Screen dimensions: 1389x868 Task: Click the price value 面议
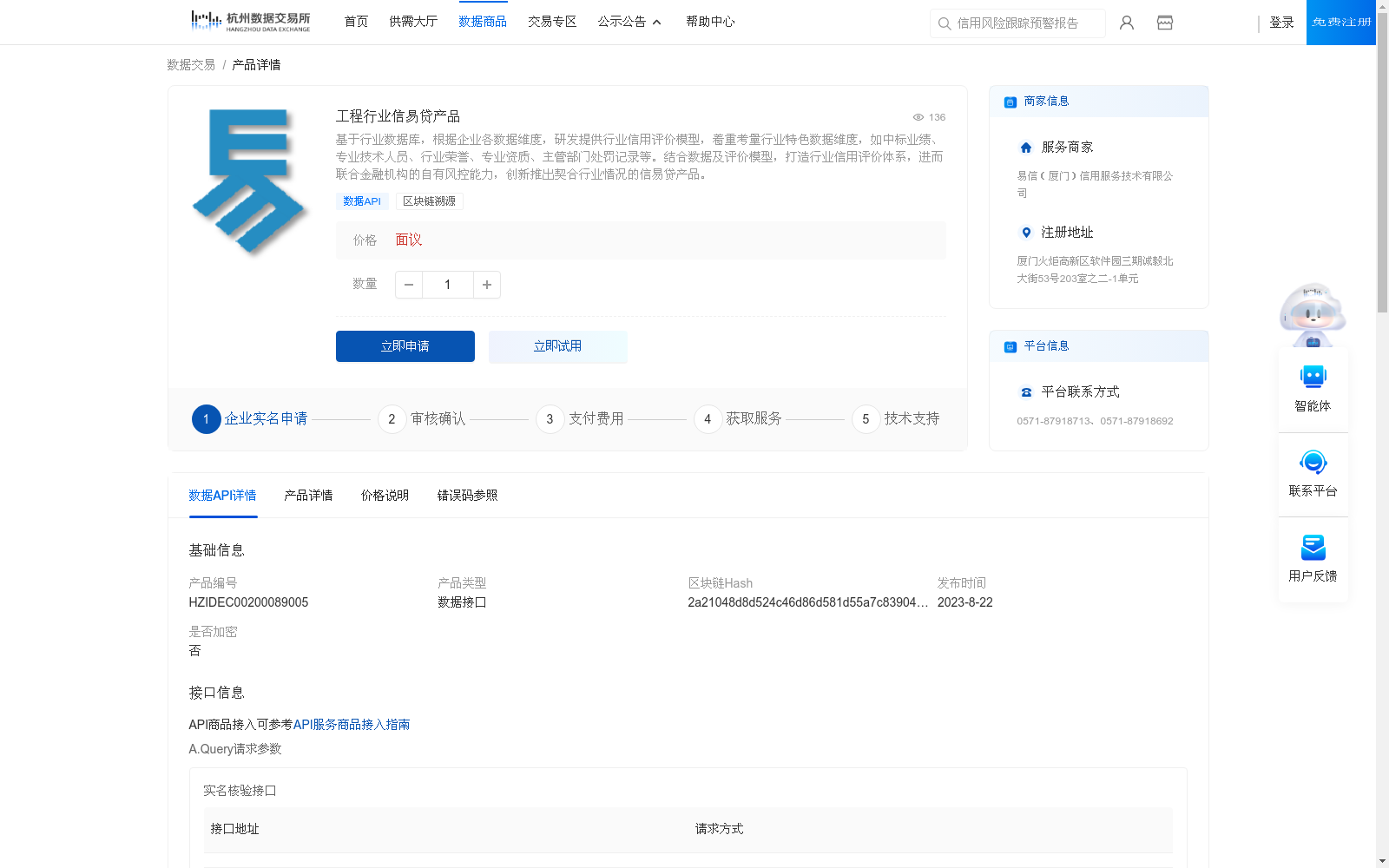click(x=409, y=240)
